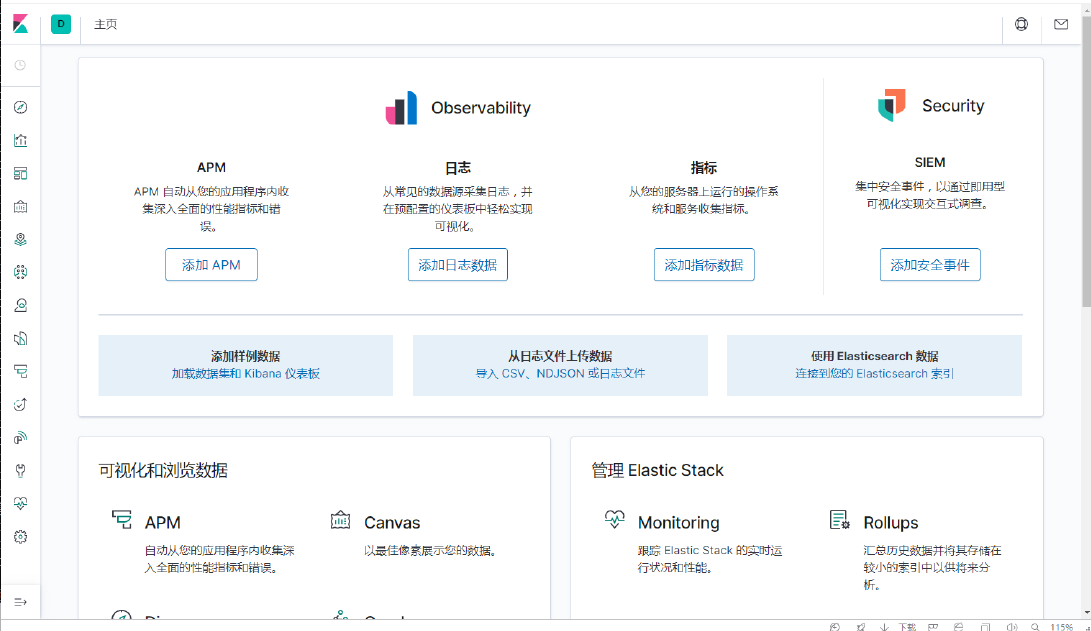Viewport: 1091px width, 631px height.
Task: Expand the sidebar with bottom arrow button
Action: pos(20,601)
